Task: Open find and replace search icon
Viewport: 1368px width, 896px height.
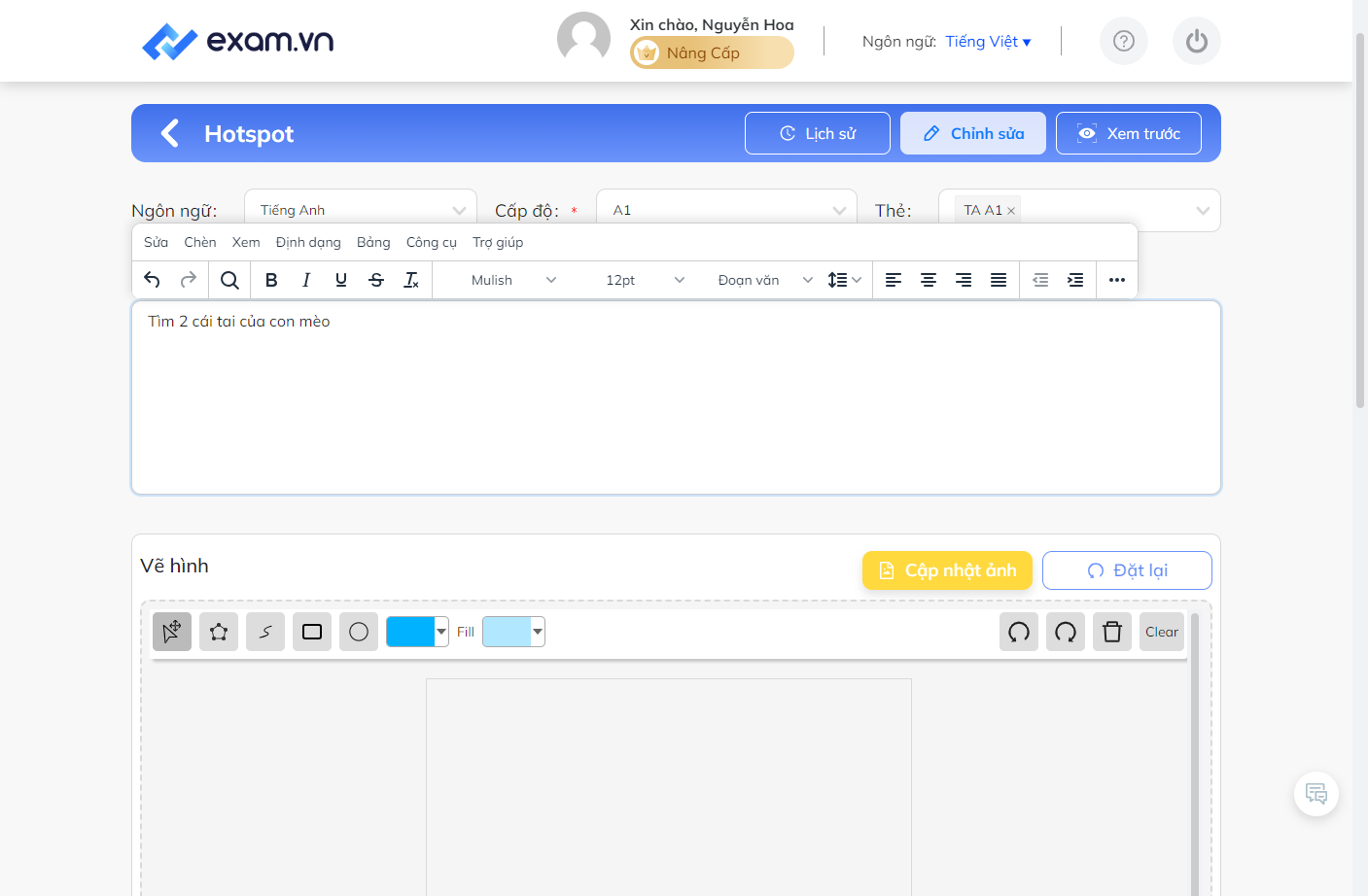Action: coord(229,280)
